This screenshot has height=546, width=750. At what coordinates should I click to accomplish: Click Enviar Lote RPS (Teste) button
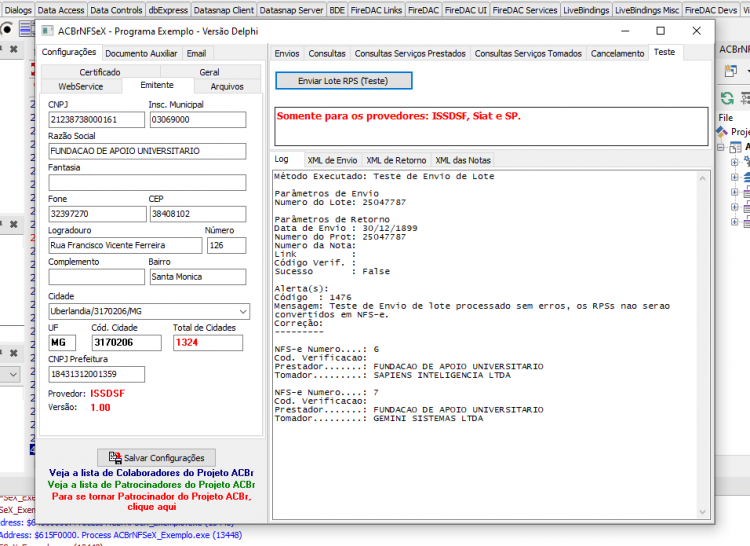(x=343, y=81)
